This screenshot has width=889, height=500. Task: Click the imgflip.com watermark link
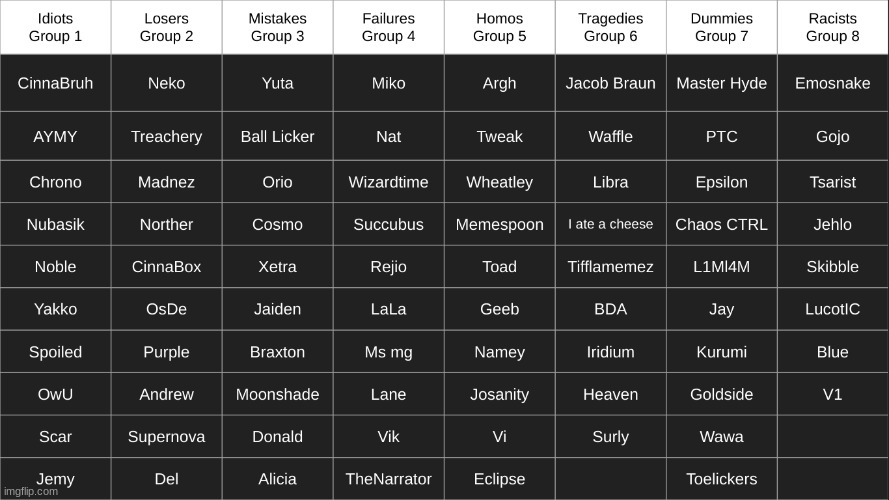(x=31, y=491)
